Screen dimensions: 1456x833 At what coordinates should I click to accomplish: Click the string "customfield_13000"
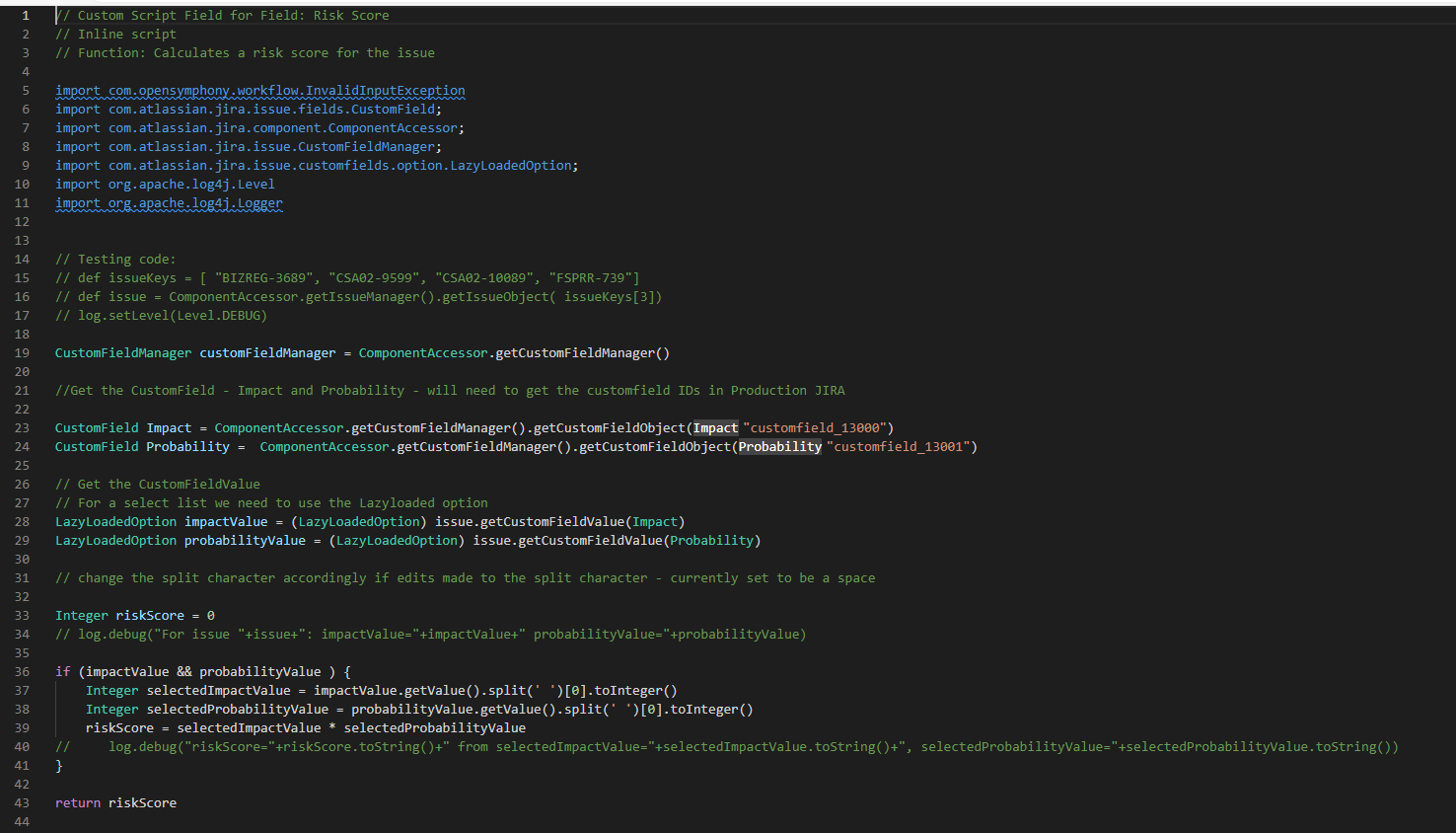(x=815, y=428)
